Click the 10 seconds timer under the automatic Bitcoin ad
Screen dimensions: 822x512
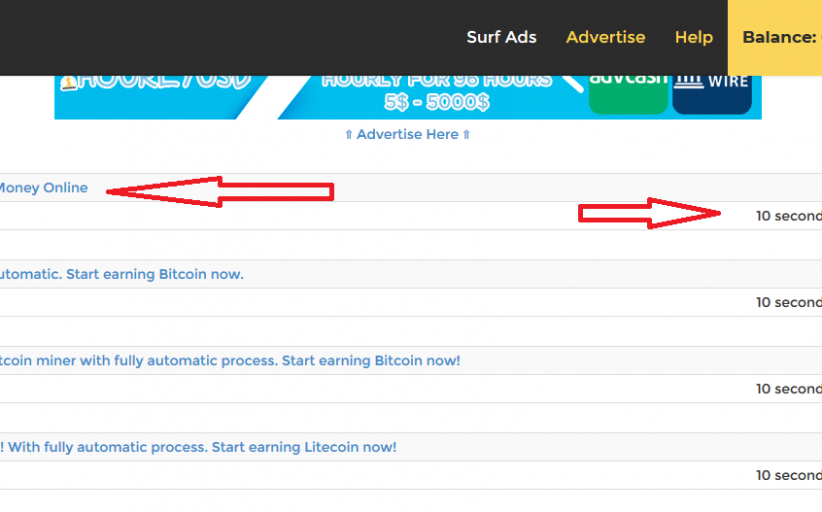[x=788, y=302]
